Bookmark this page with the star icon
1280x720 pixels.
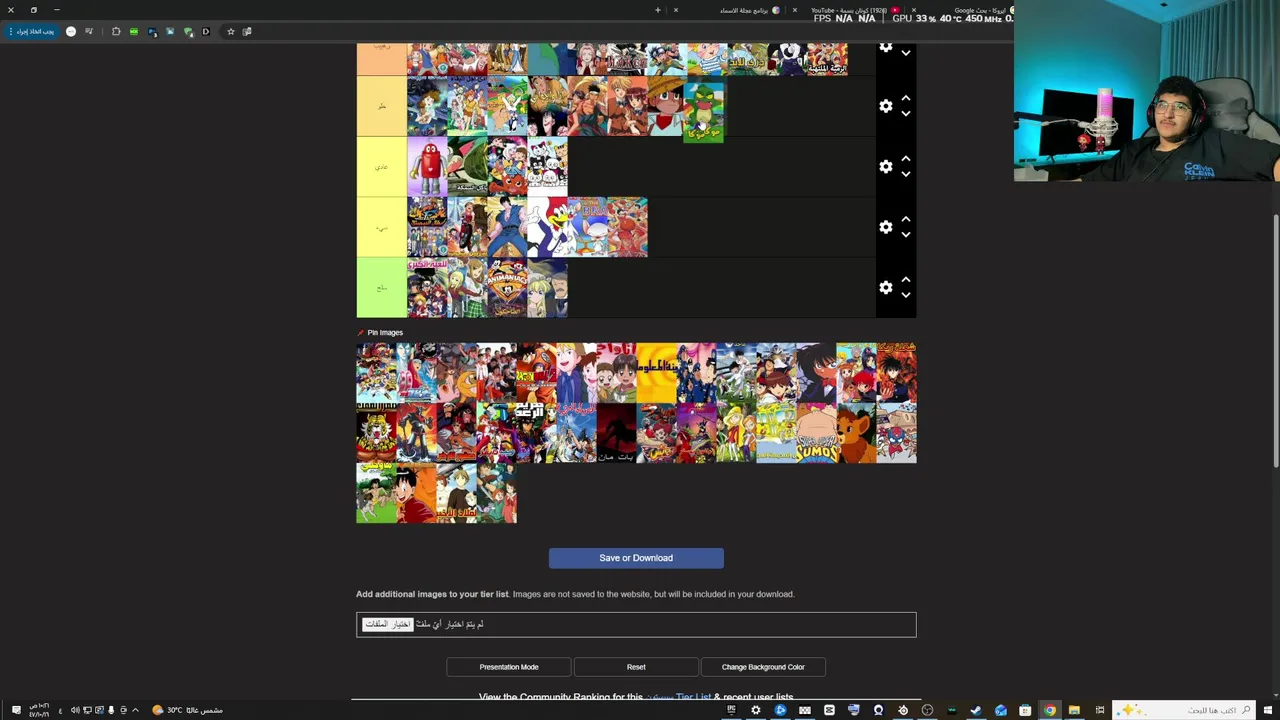[230, 31]
